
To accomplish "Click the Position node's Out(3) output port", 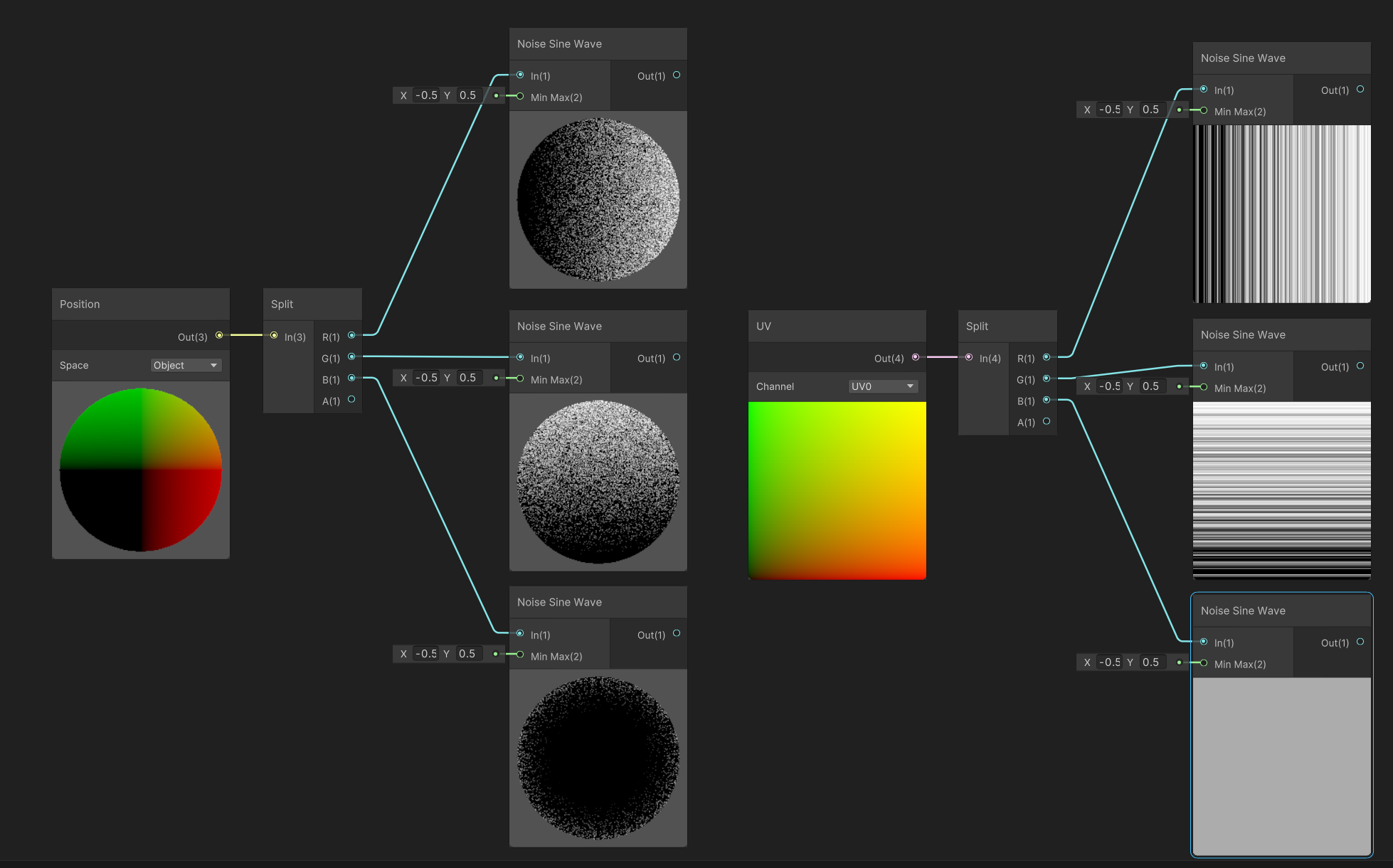I will [x=219, y=335].
